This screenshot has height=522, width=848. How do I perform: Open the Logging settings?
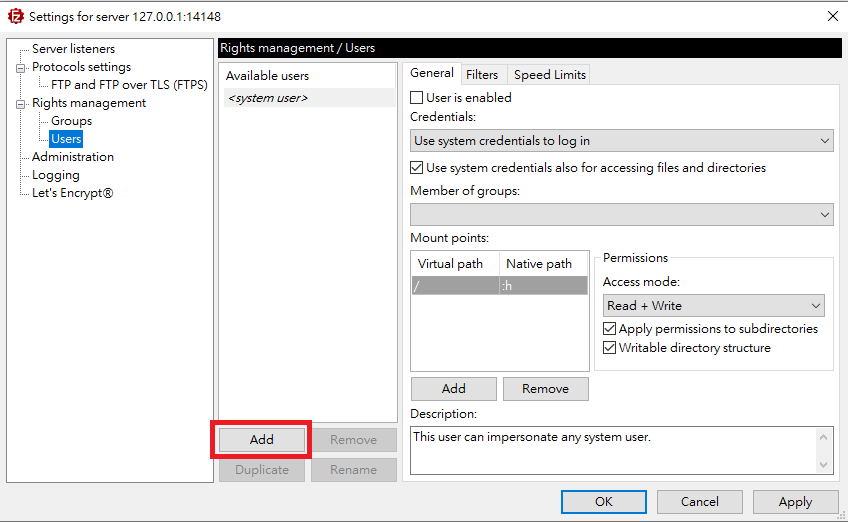click(56, 175)
